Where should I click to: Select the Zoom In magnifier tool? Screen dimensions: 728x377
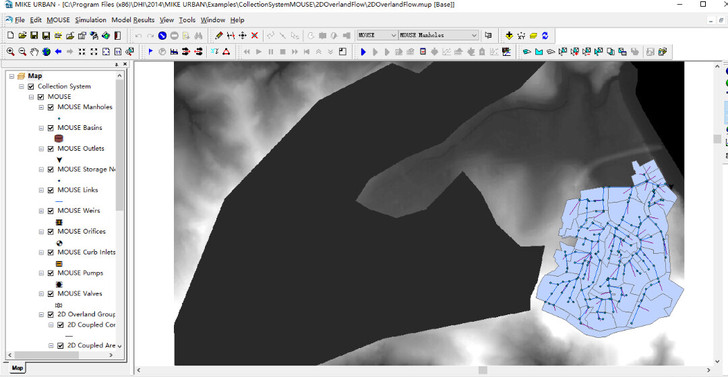[x=10, y=52]
